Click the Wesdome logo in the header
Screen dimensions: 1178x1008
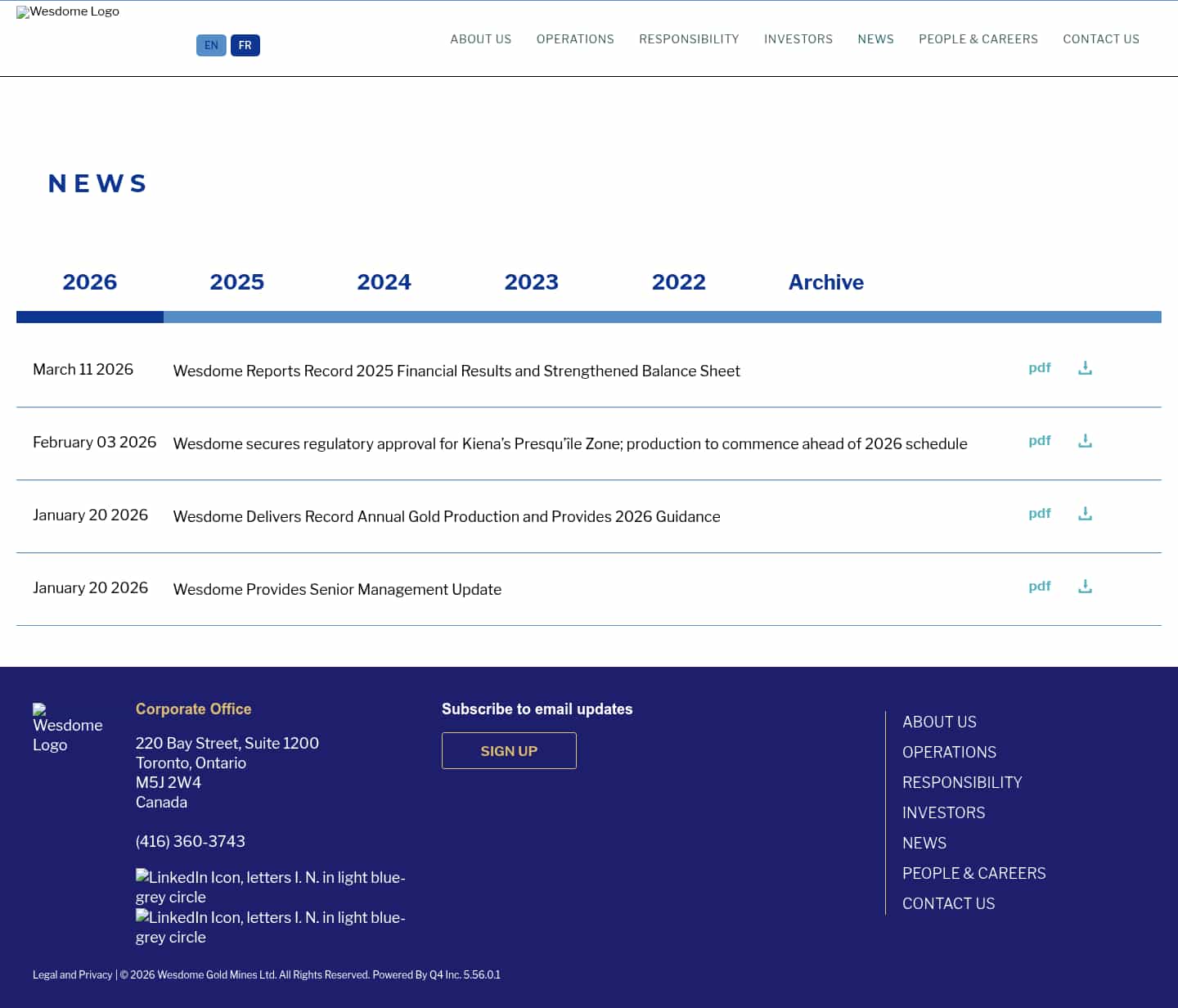68,11
